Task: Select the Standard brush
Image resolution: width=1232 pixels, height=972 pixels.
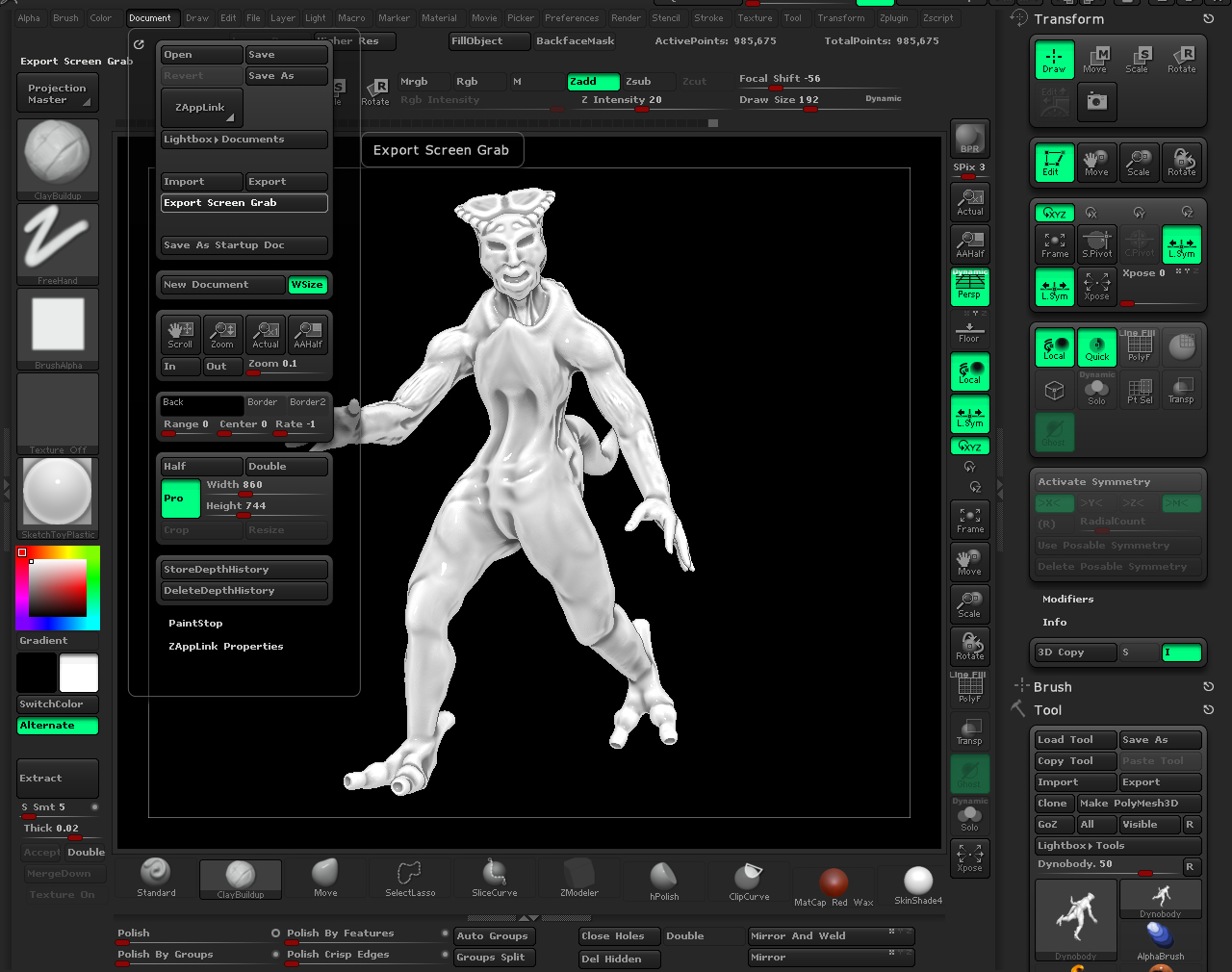Action: [155, 876]
